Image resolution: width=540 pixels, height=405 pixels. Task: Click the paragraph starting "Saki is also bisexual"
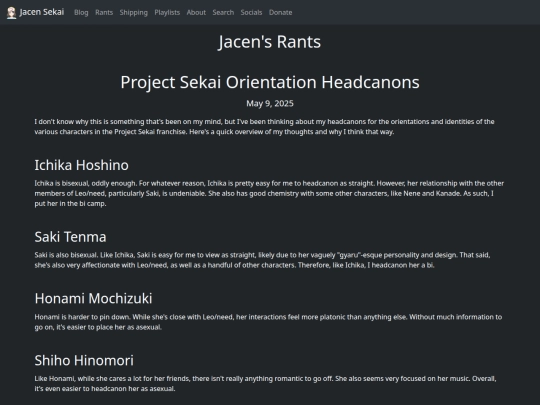point(262,260)
